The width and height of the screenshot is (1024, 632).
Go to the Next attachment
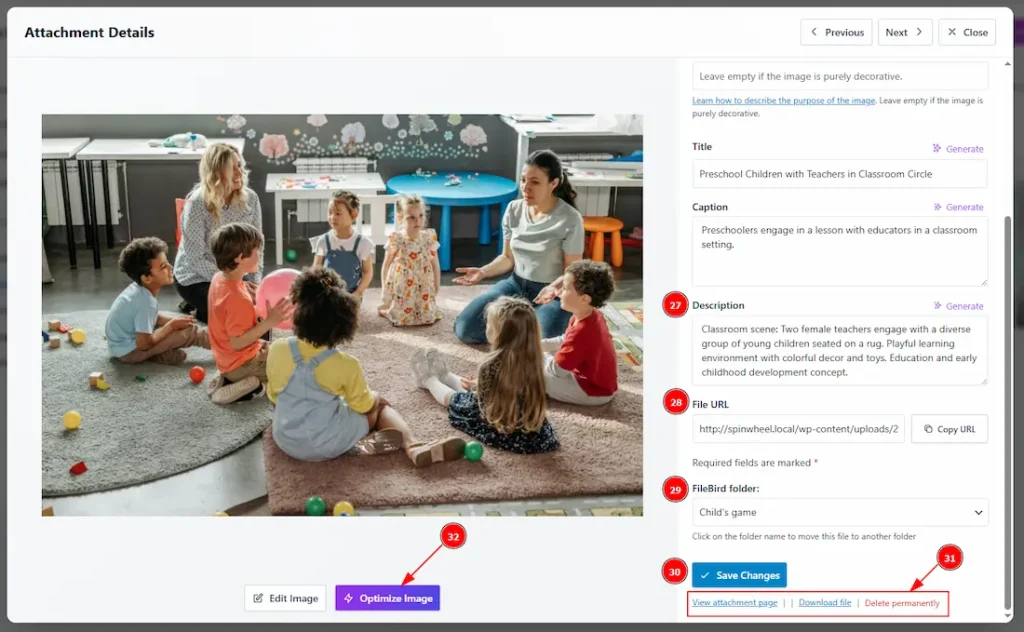pos(905,32)
